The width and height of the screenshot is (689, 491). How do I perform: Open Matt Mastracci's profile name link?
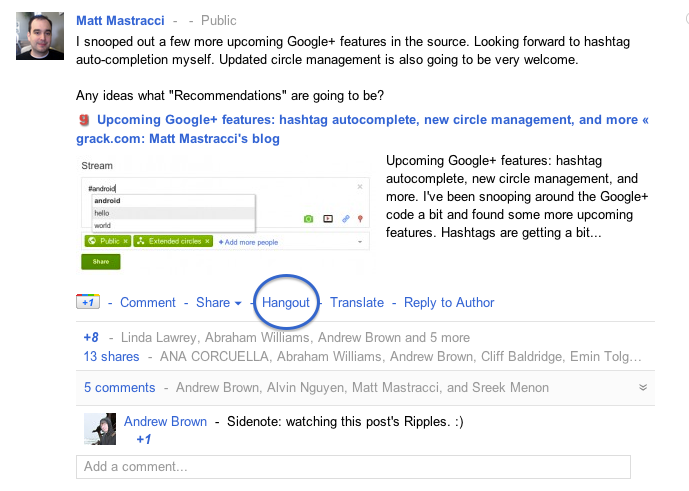tap(120, 20)
